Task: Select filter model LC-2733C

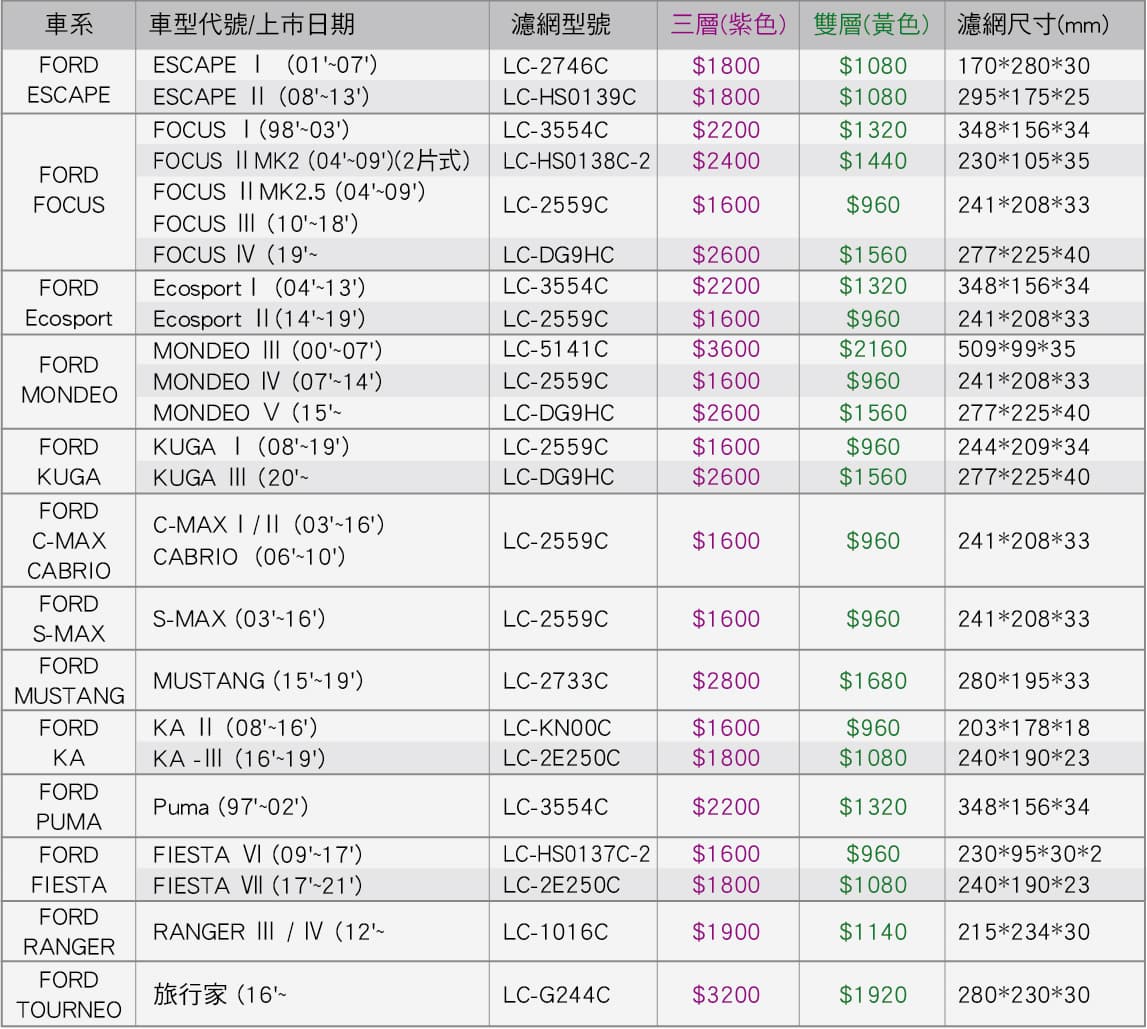Action: coord(555,681)
